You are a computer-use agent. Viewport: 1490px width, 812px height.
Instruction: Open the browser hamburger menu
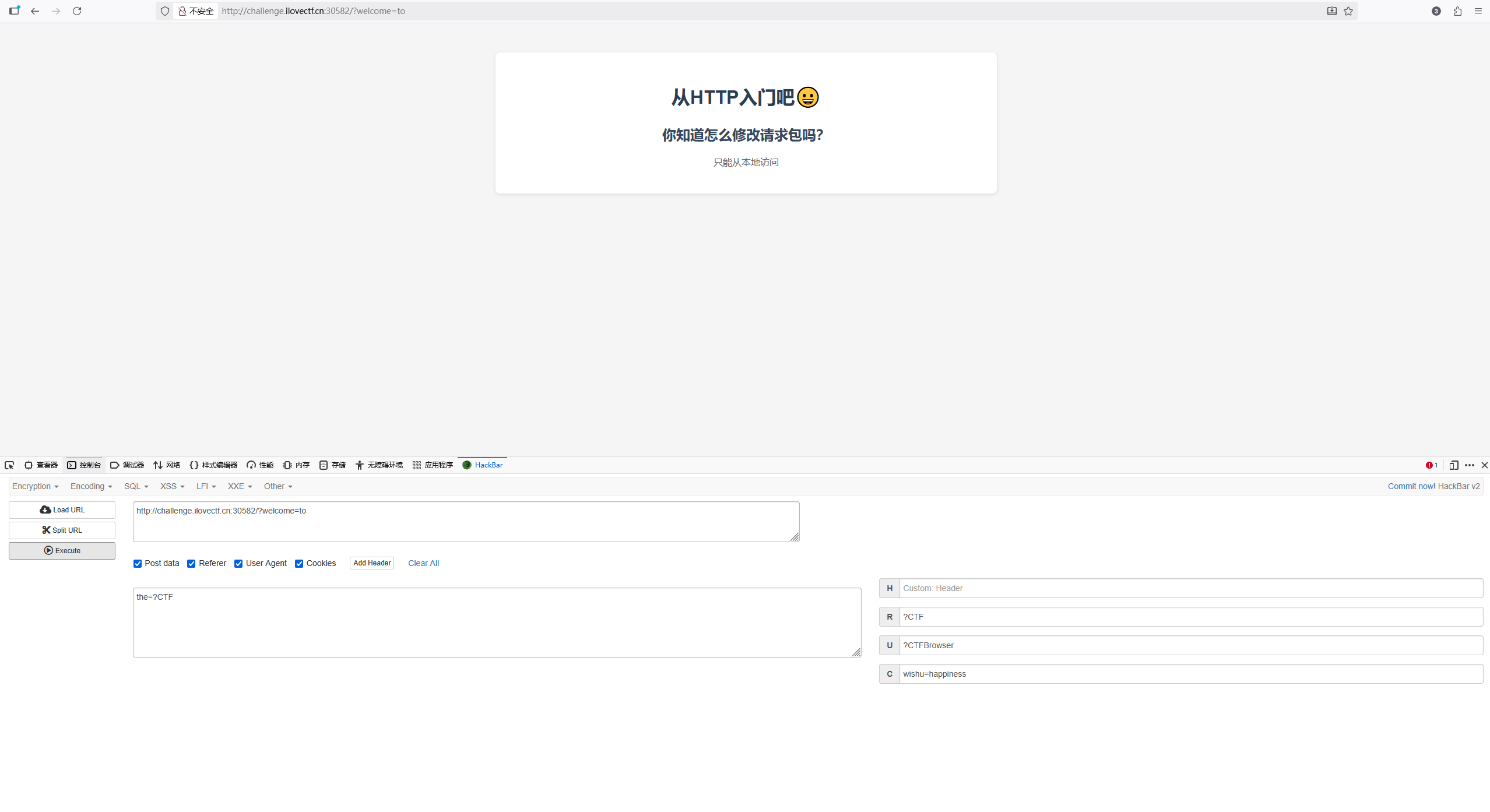coord(1478,11)
